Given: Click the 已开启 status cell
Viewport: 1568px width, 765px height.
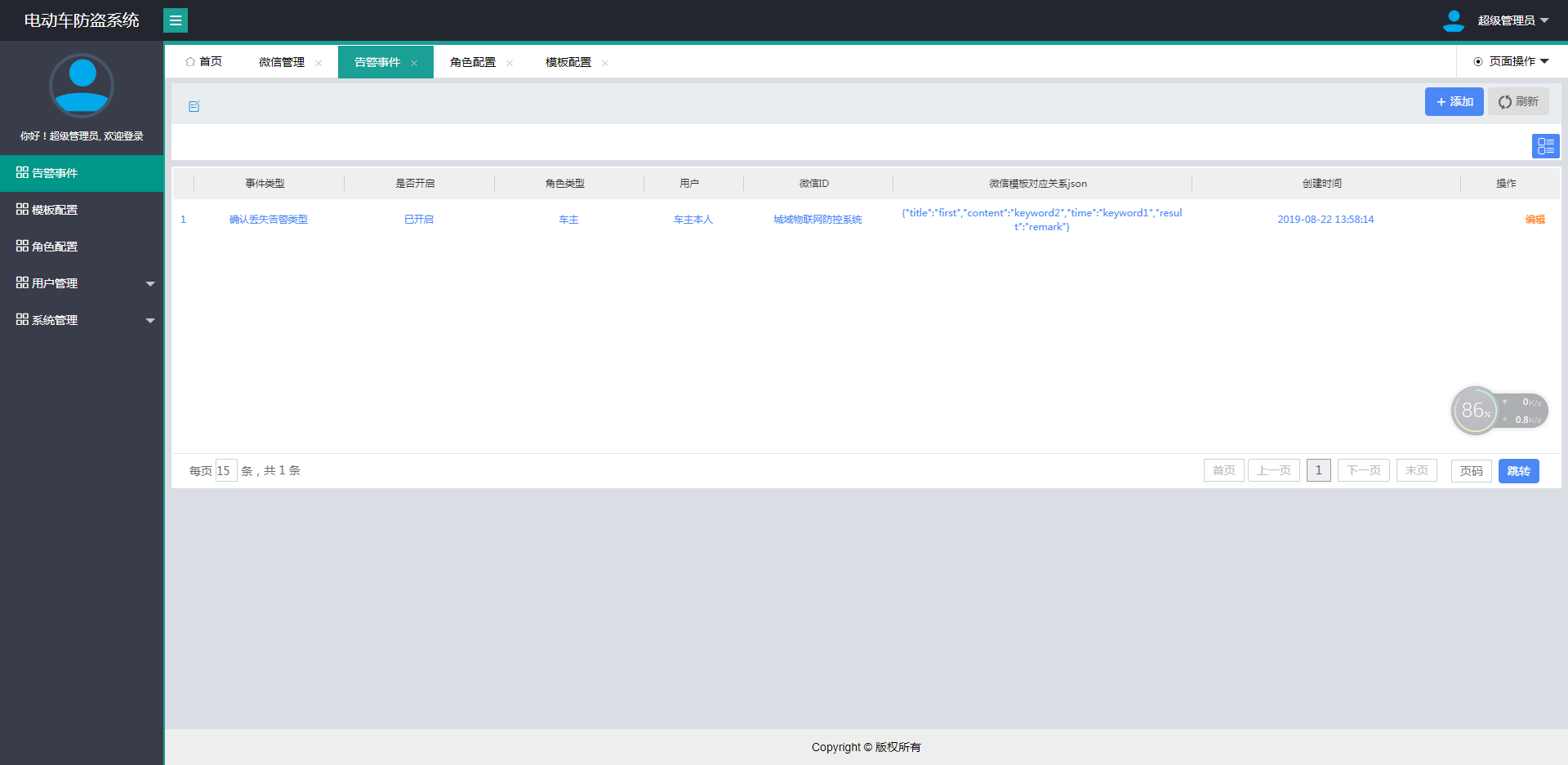Looking at the screenshot, I should click(419, 220).
